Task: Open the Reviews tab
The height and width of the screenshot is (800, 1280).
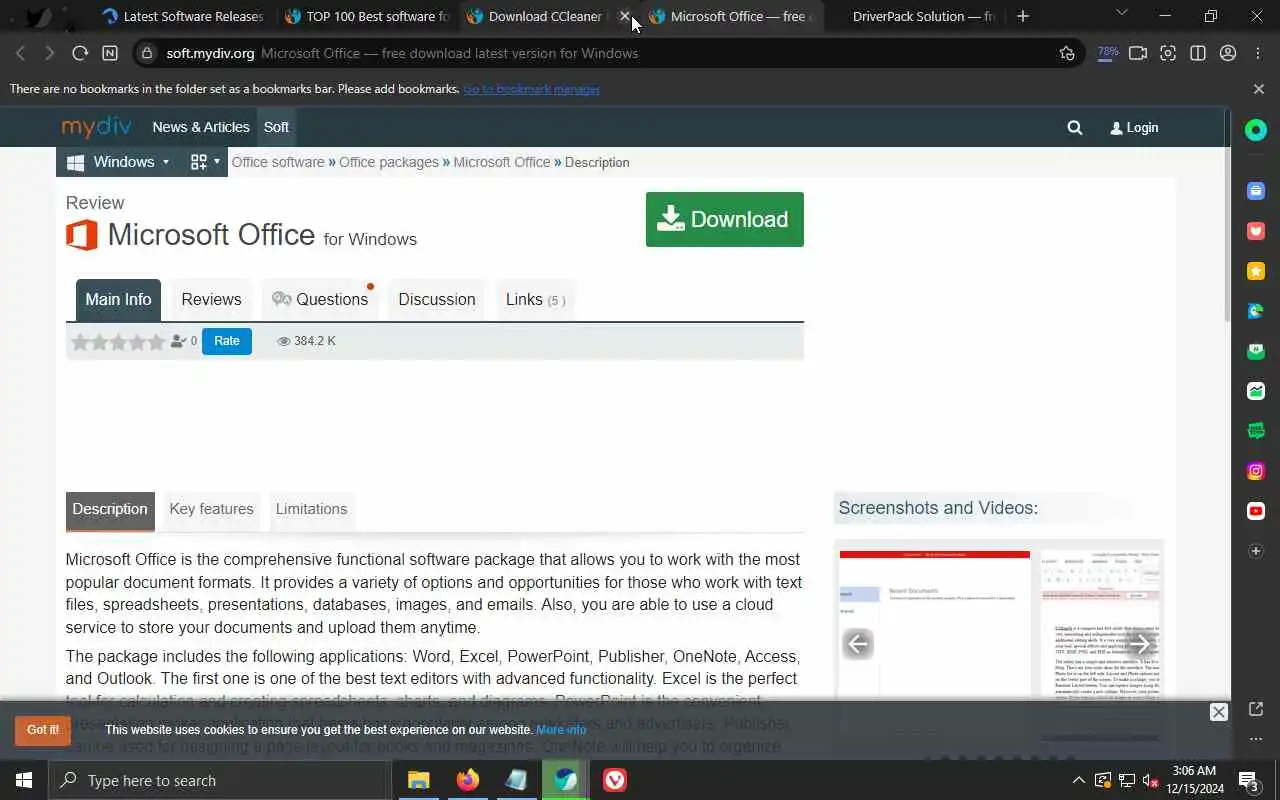Action: (211, 299)
